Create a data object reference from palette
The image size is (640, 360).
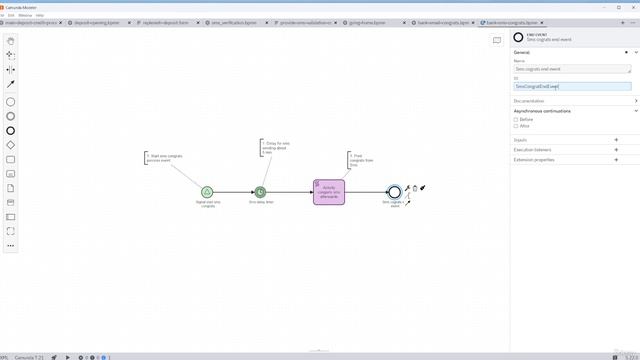click(x=11, y=188)
